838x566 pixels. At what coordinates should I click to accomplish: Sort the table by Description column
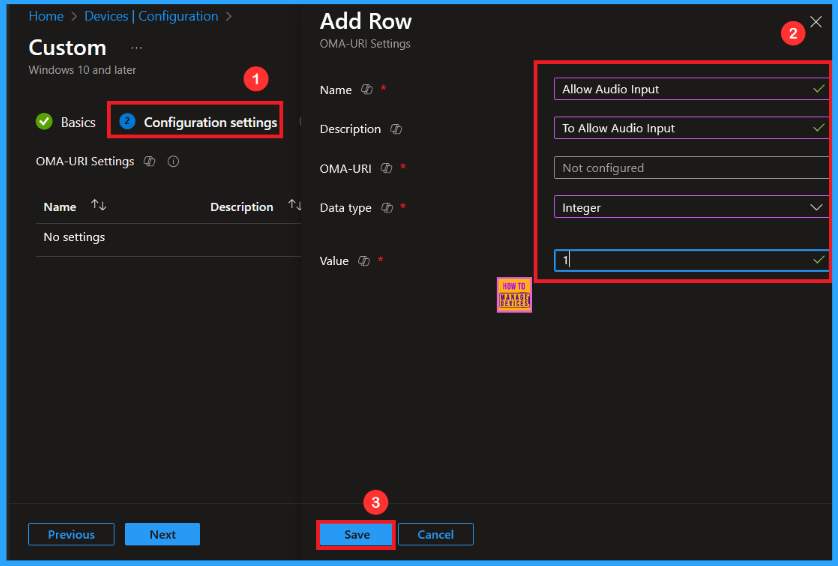[x=294, y=206]
